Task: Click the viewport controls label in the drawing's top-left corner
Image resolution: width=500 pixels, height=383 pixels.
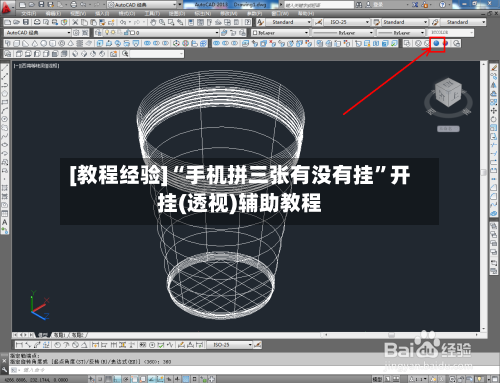Action: tap(37, 66)
